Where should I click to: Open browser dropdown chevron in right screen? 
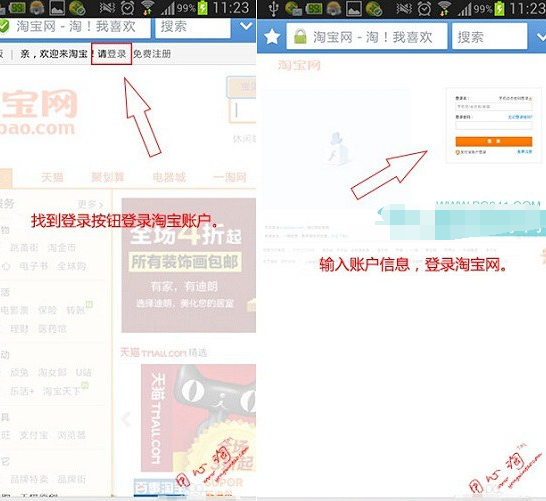pyautogui.click(x=541, y=37)
